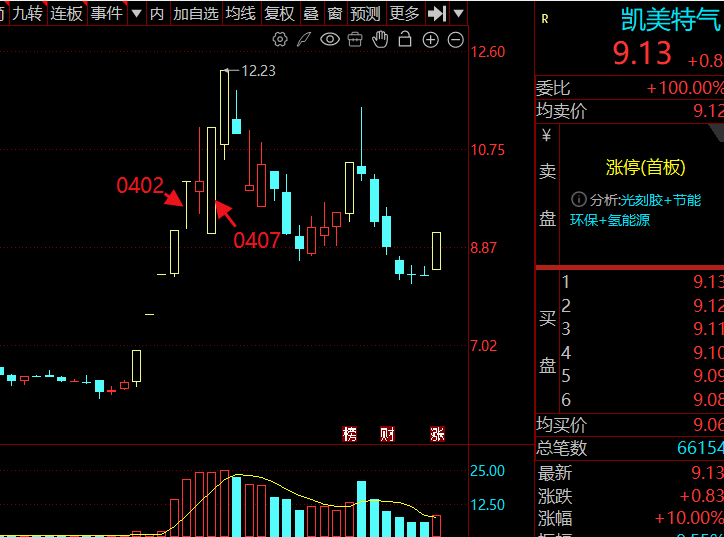Click the 凯美特气 stock name
The width and height of the screenshot is (724, 537).
coord(672,19)
